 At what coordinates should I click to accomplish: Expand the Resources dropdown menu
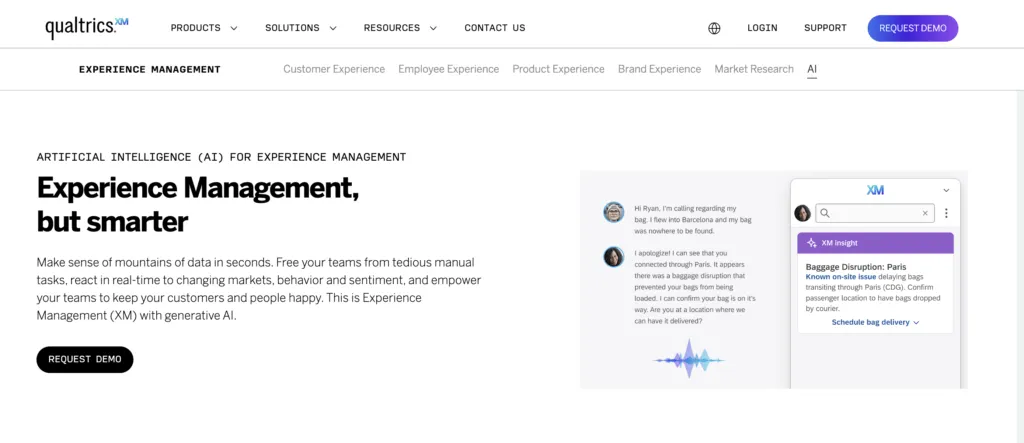(x=400, y=28)
